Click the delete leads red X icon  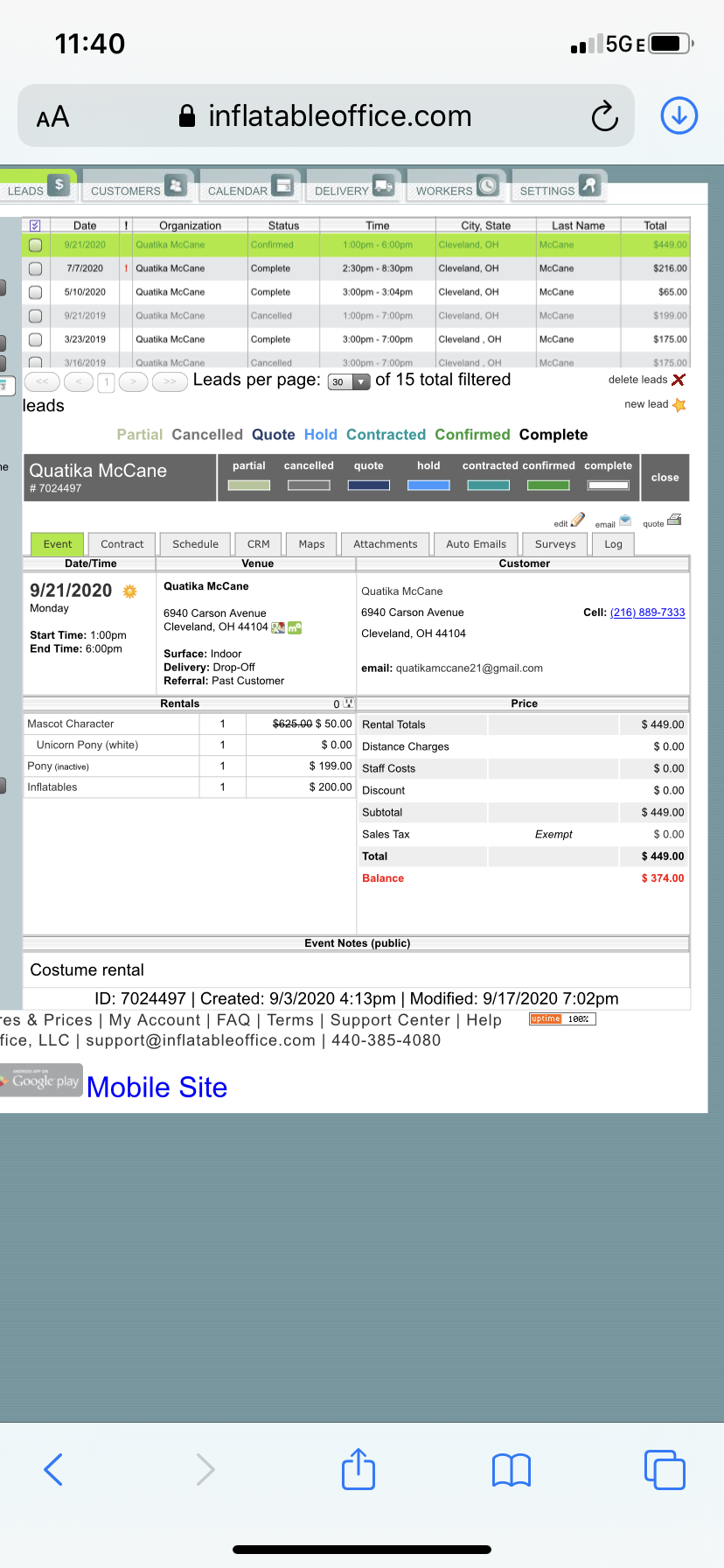(x=679, y=380)
